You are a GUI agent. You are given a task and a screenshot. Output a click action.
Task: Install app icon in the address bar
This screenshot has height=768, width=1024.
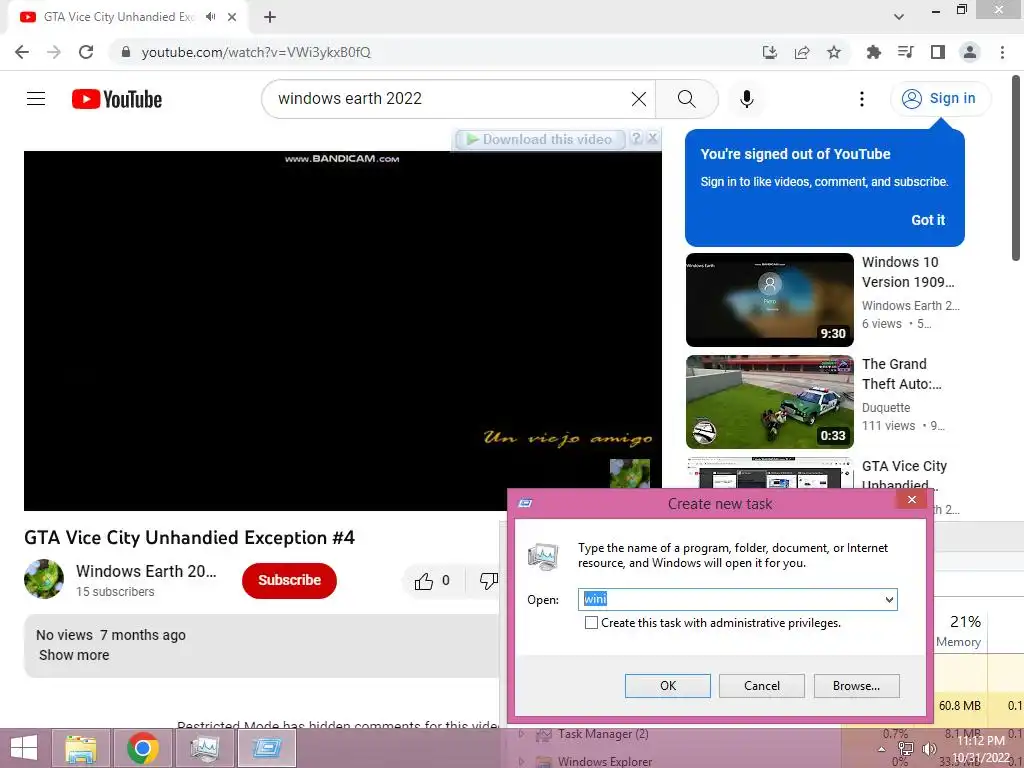pos(770,52)
